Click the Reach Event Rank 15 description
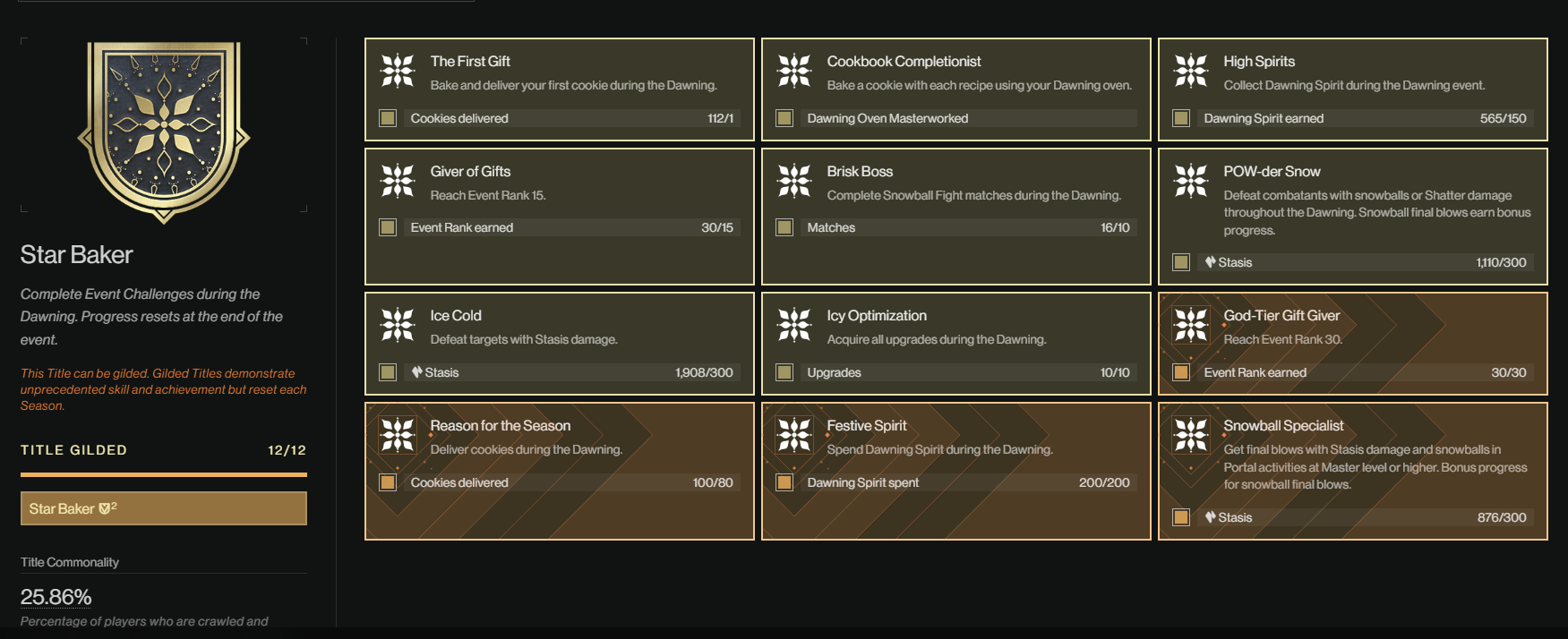 488,195
